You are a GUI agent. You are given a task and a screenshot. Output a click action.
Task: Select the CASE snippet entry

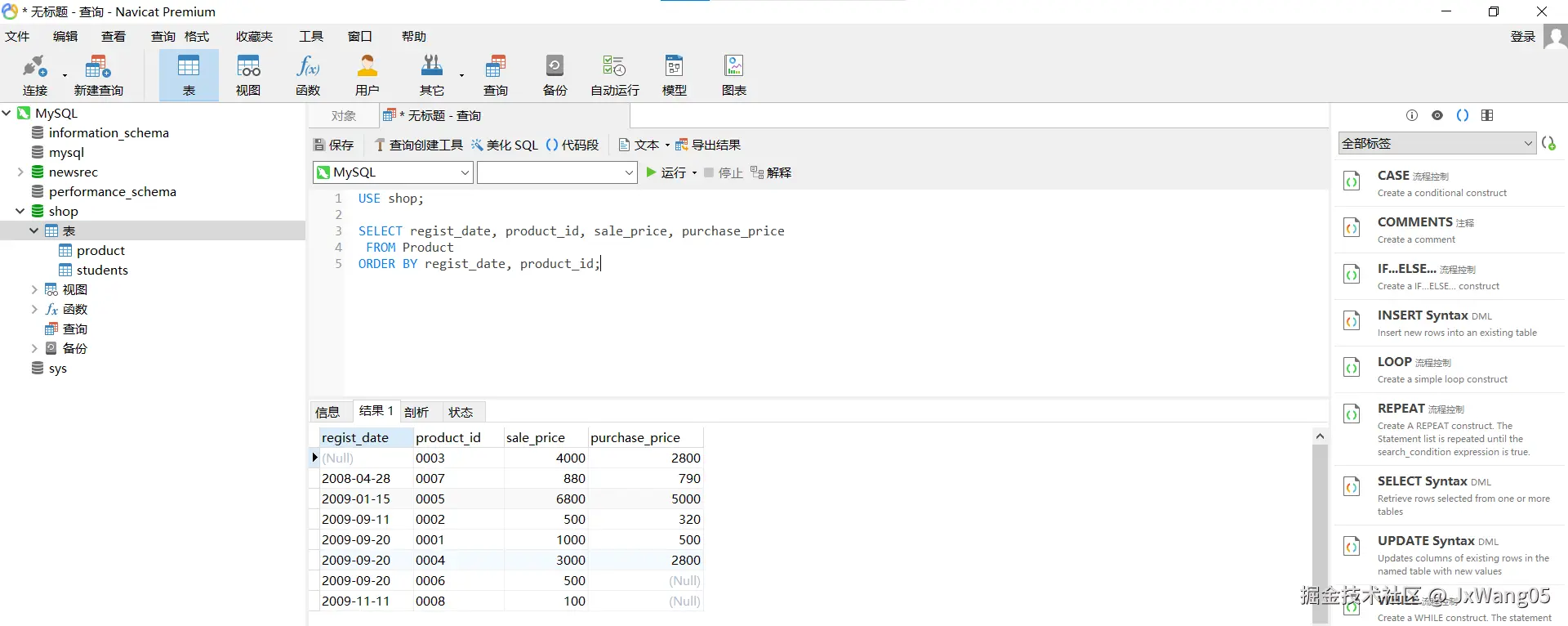pyautogui.click(x=1450, y=184)
